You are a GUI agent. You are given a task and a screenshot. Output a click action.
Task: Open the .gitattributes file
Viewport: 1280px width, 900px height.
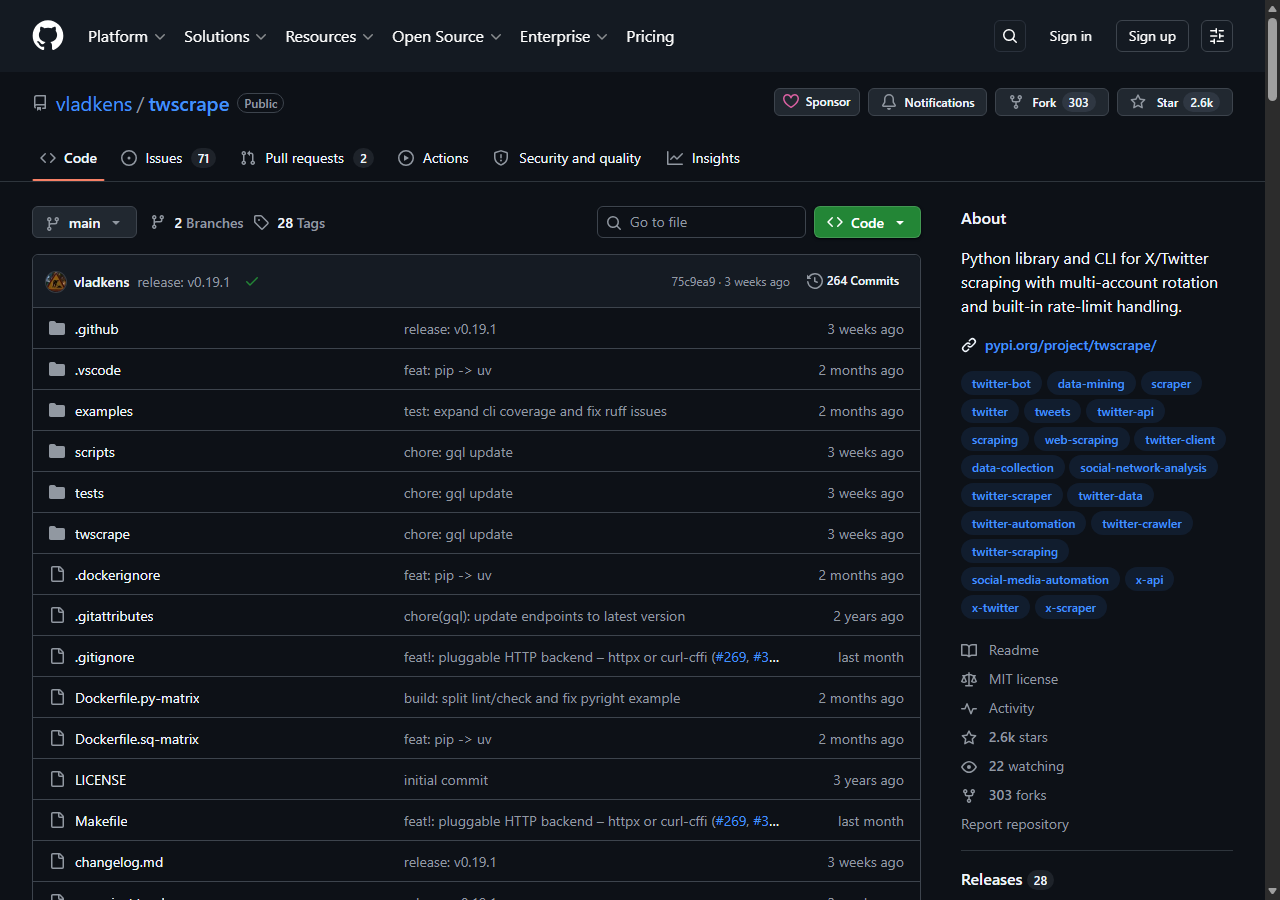114,616
